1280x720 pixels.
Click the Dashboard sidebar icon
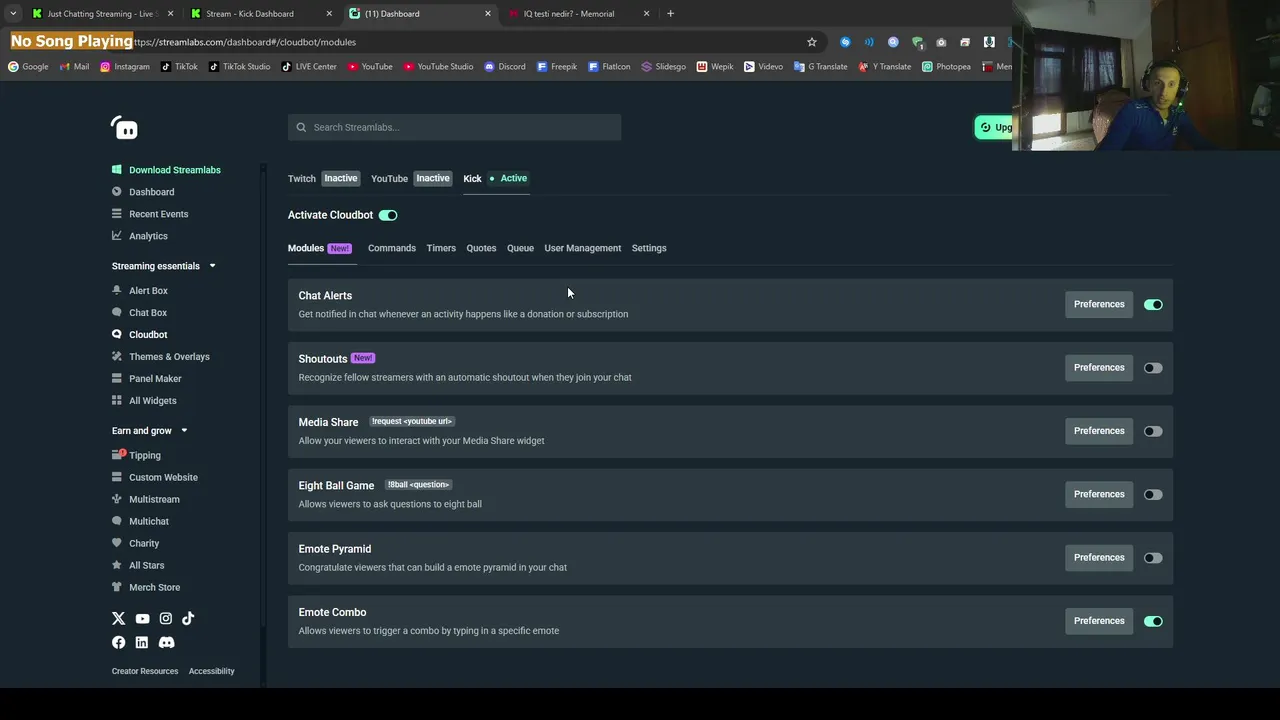pyautogui.click(x=117, y=192)
